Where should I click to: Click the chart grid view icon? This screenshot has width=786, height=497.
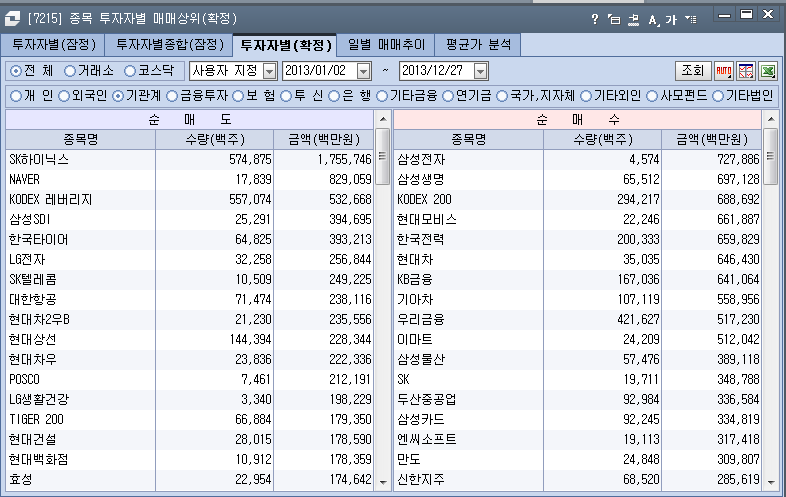[745, 71]
